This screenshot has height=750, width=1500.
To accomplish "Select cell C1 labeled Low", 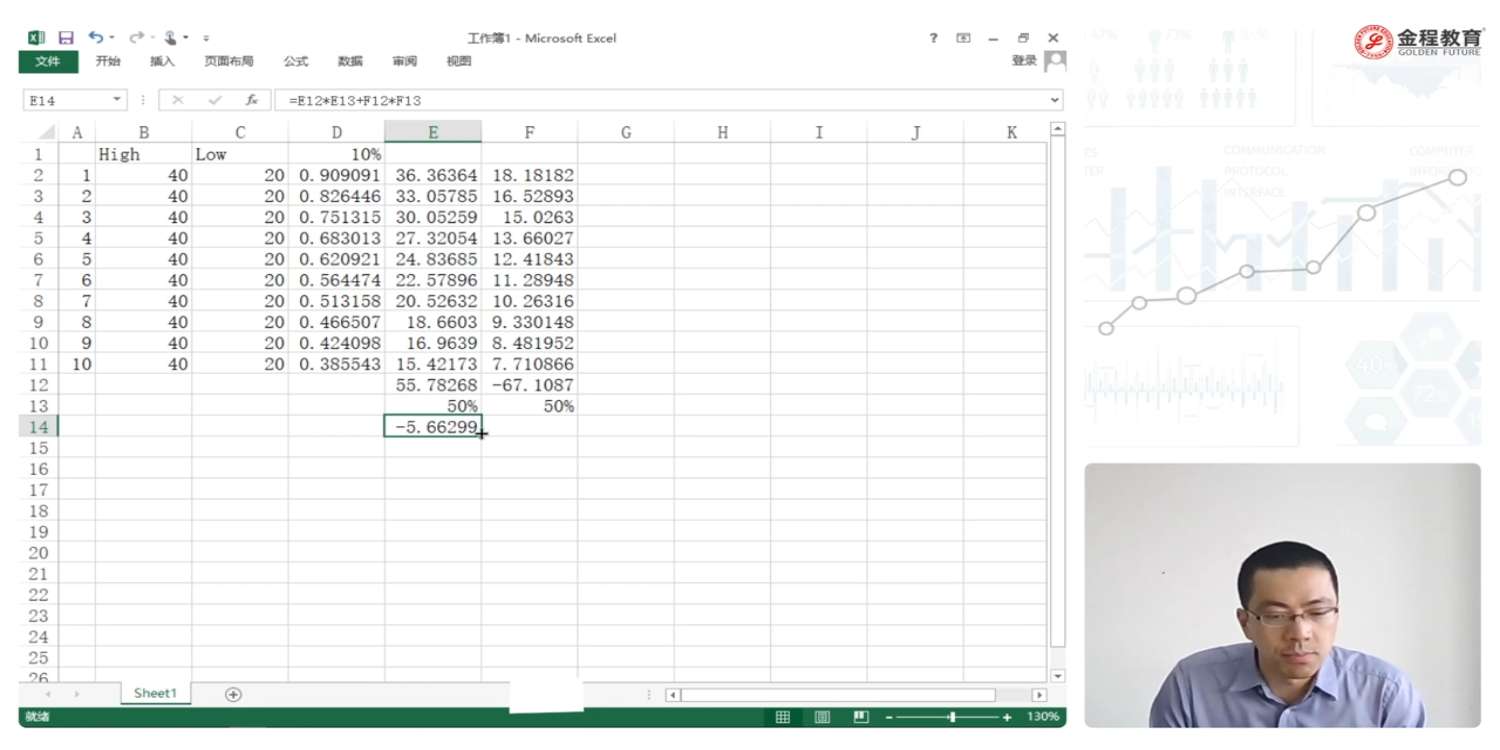I will tap(240, 154).
